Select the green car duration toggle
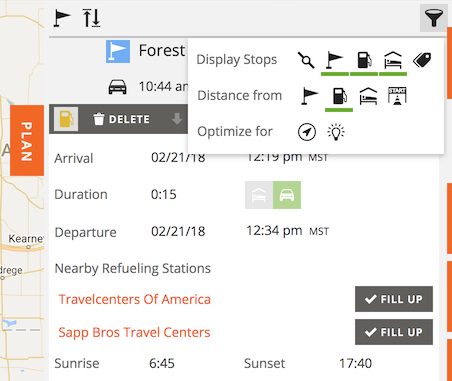This screenshot has height=381, width=452. point(287,195)
